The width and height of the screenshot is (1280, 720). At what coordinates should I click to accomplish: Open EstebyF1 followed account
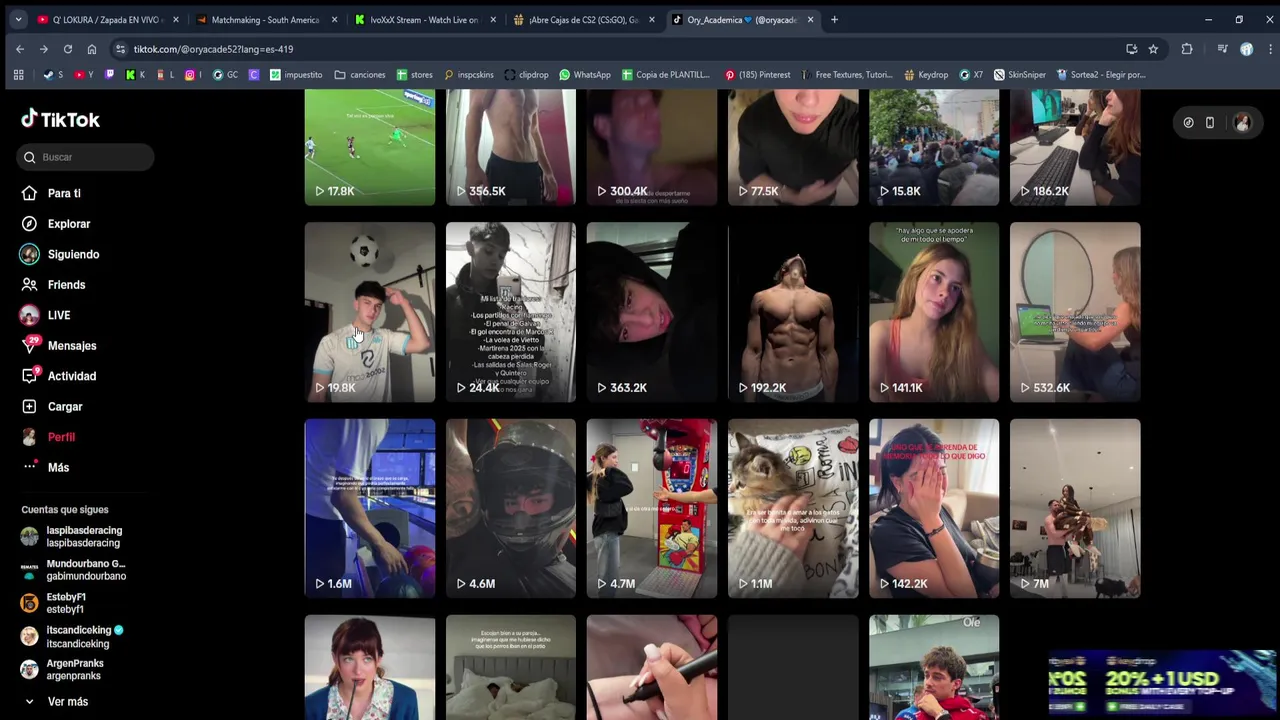[x=66, y=603]
